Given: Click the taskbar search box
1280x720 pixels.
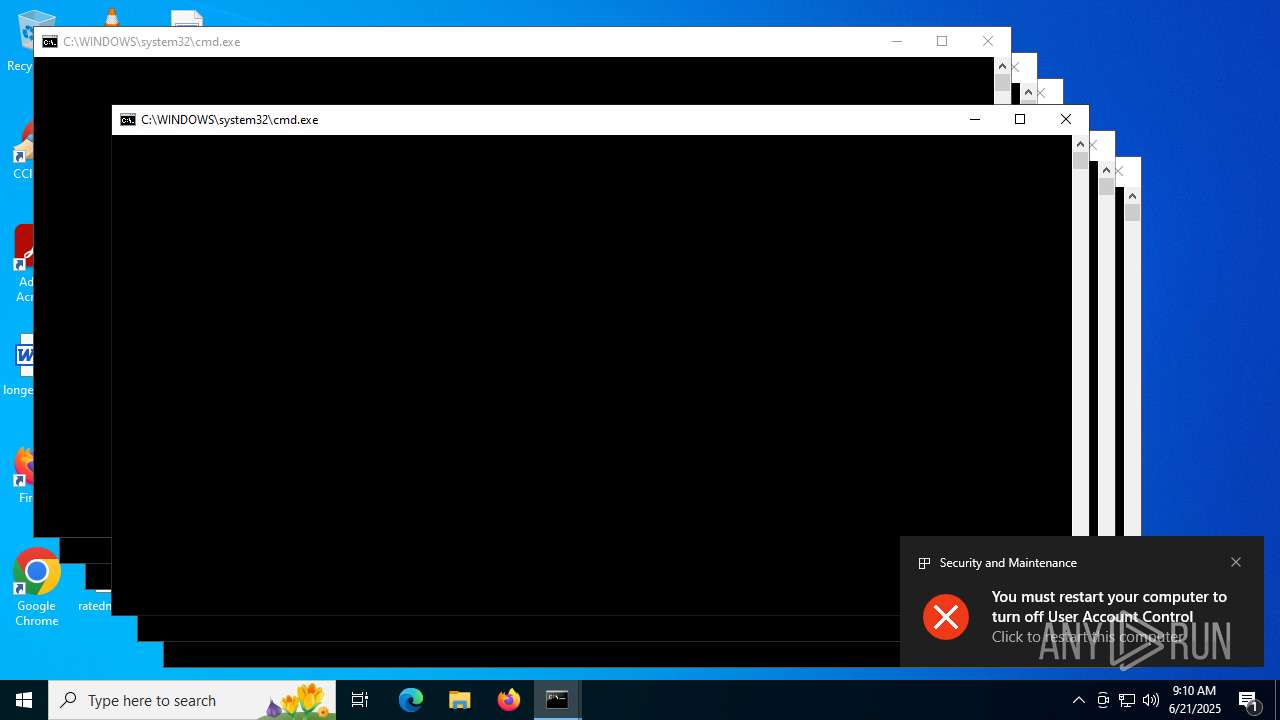Looking at the screenshot, I should tap(192, 700).
